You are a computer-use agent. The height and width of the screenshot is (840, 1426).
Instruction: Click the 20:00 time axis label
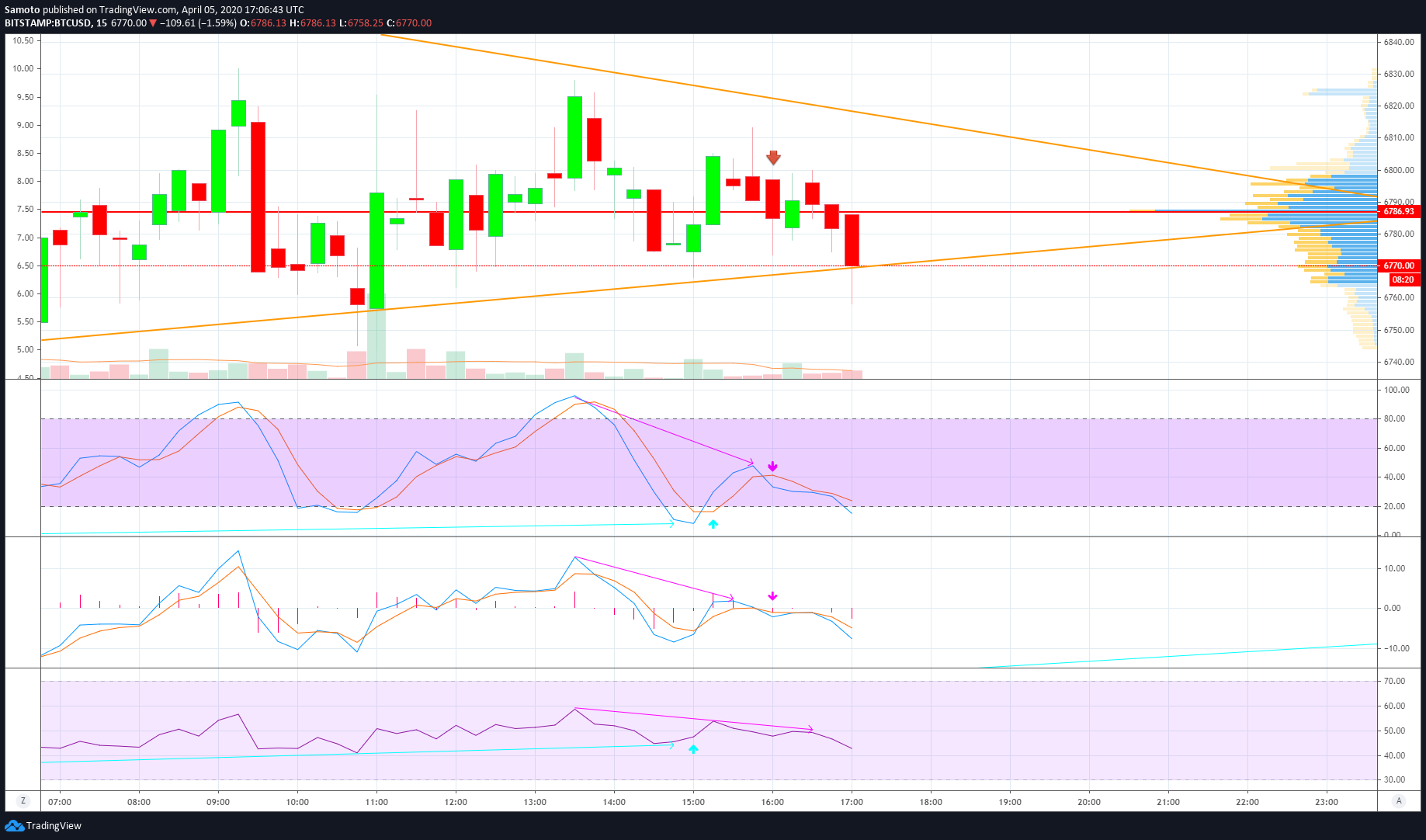coord(1089,802)
